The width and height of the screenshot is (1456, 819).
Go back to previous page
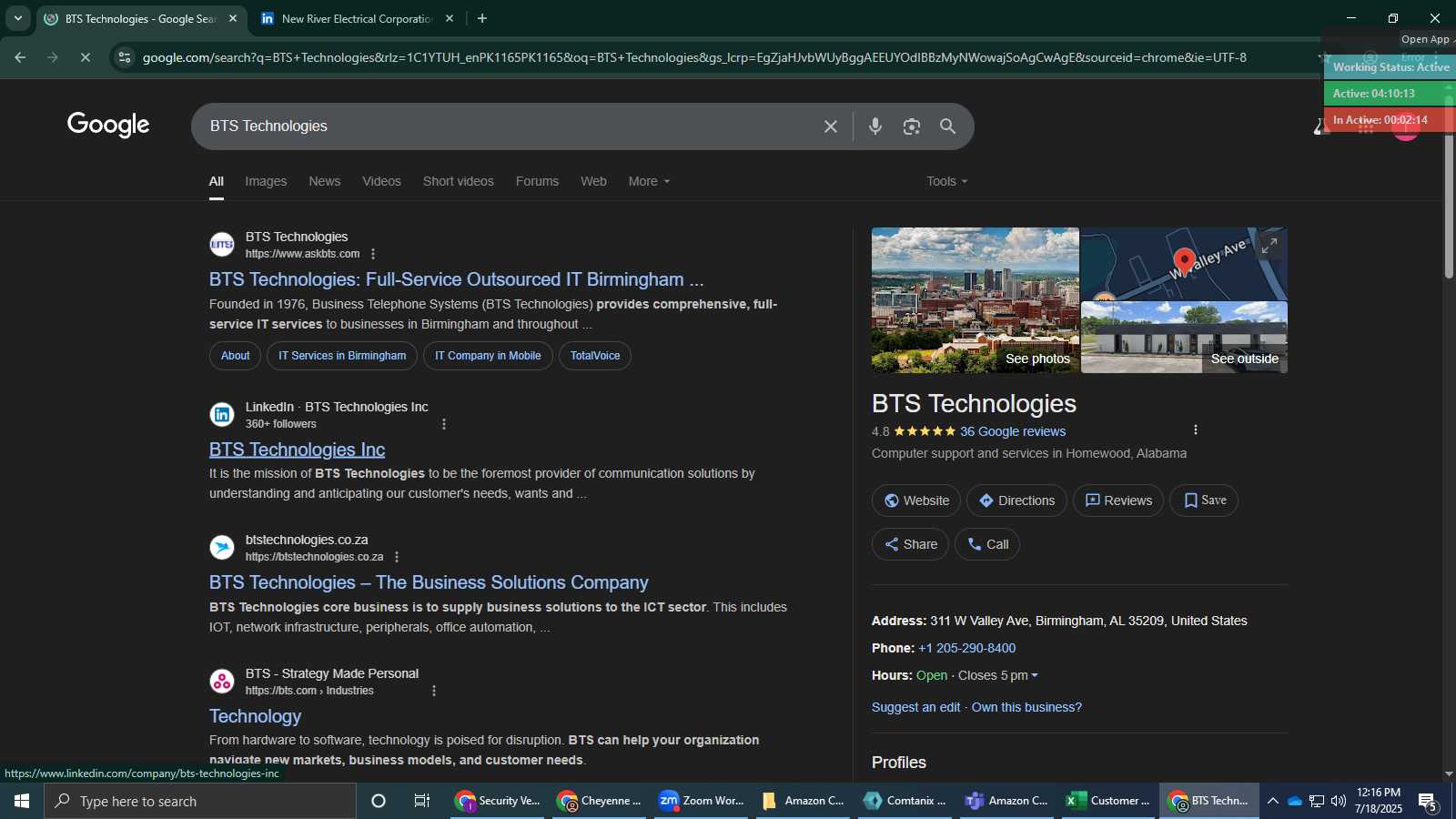coord(20,57)
